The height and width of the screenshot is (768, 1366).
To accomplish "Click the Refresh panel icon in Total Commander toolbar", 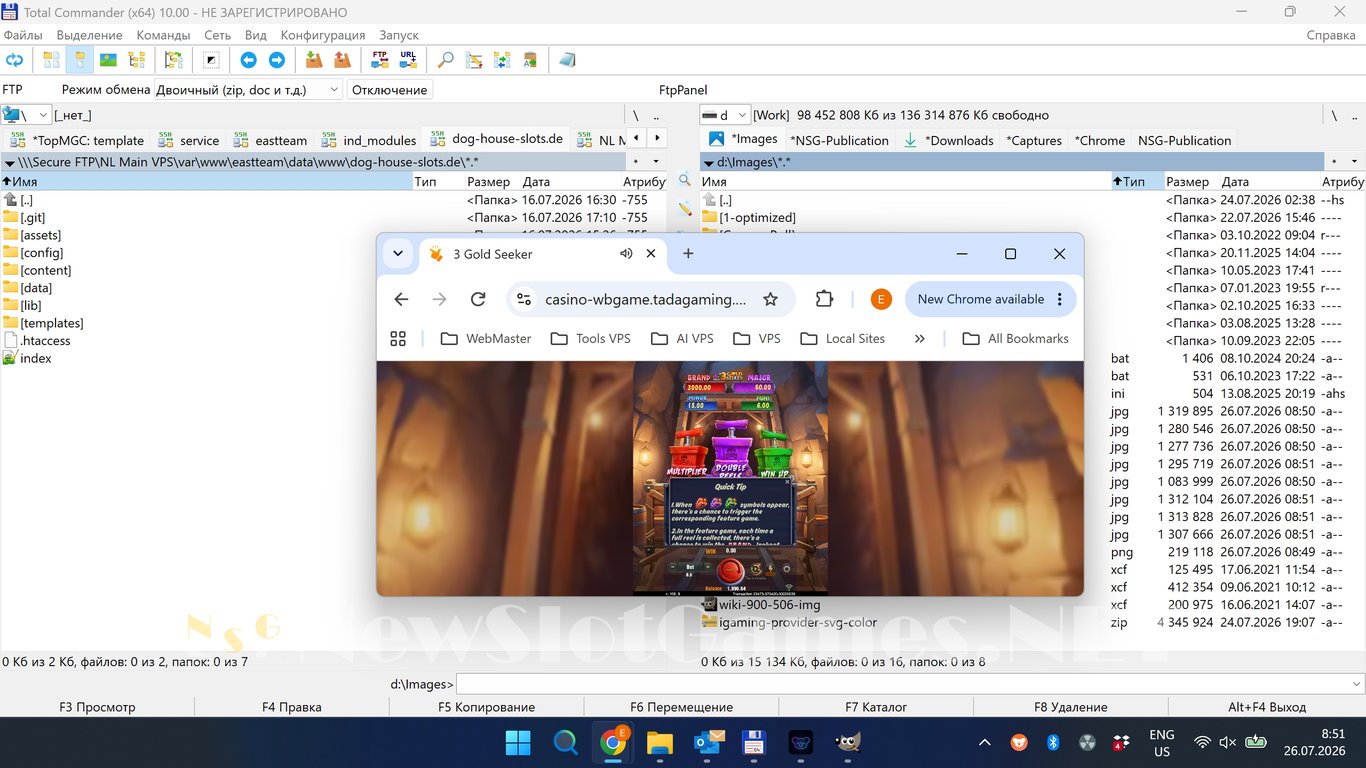I will (14, 60).
